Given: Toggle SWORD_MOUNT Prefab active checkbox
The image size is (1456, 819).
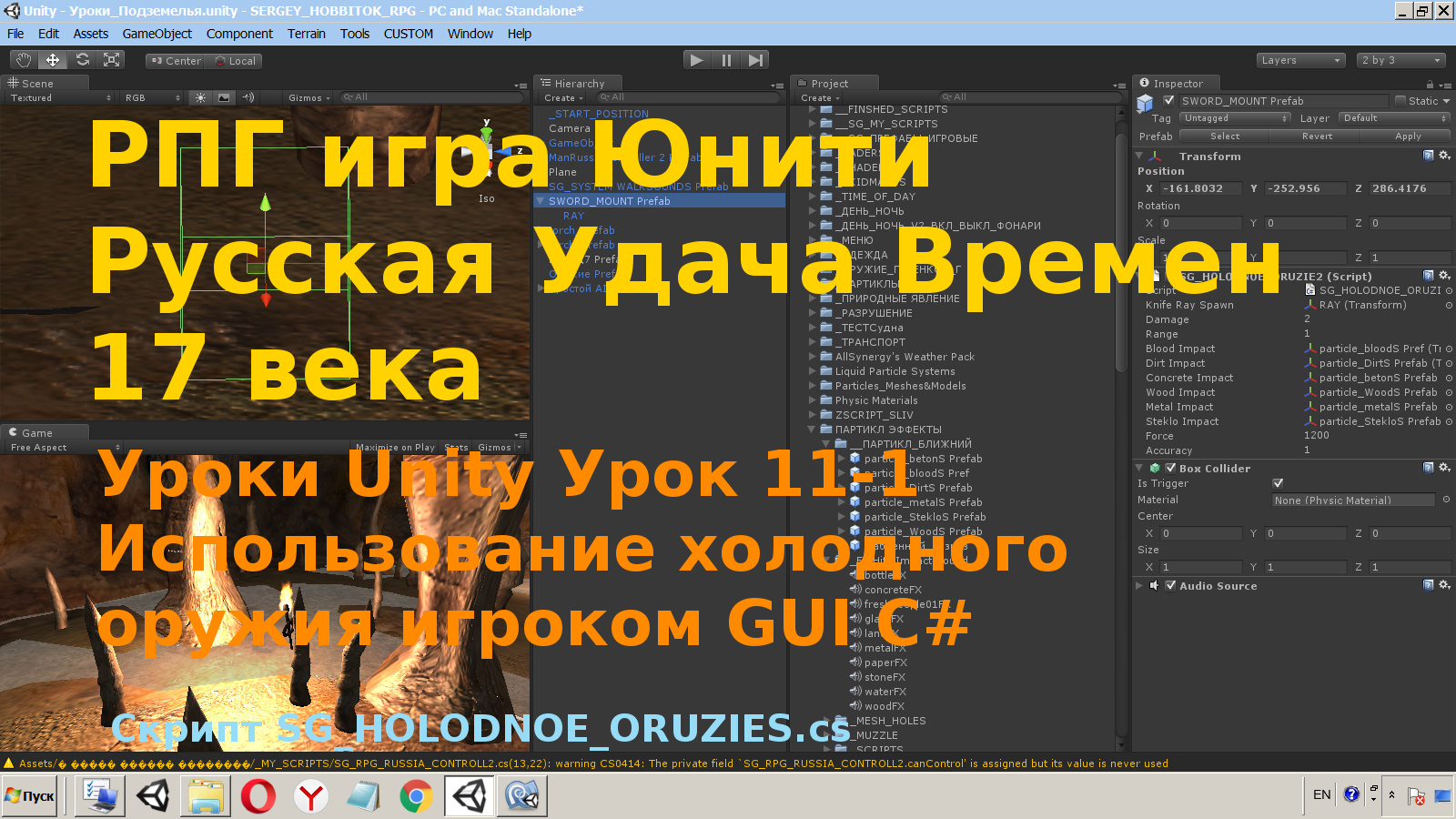Looking at the screenshot, I should [1168, 101].
